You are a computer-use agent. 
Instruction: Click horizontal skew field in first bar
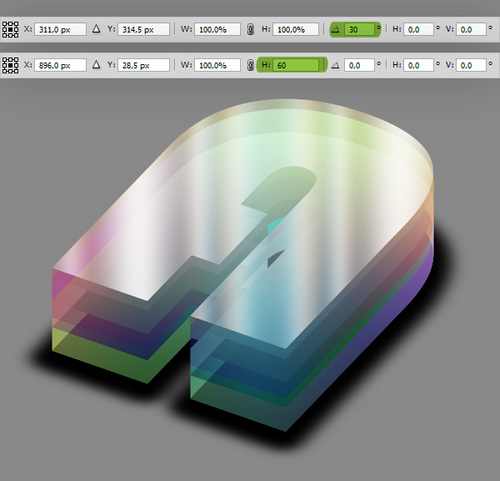(418, 29)
